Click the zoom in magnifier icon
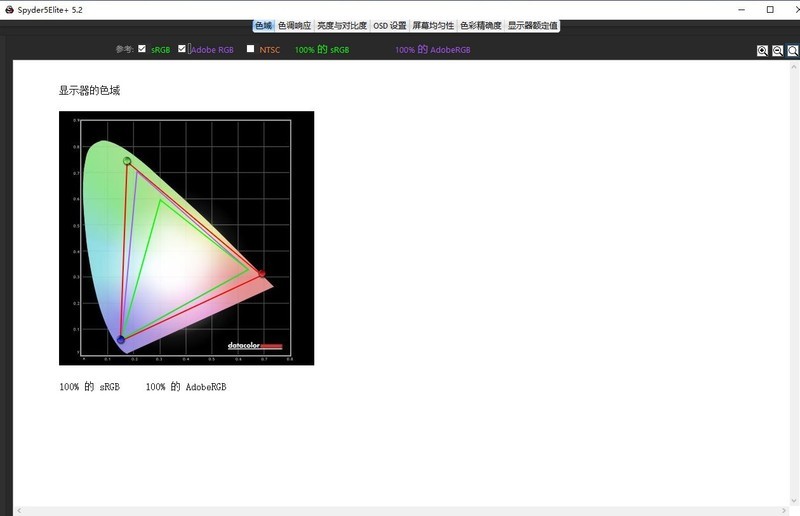Image resolution: width=800 pixels, height=516 pixels. pyautogui.click(x=762, y=50)
